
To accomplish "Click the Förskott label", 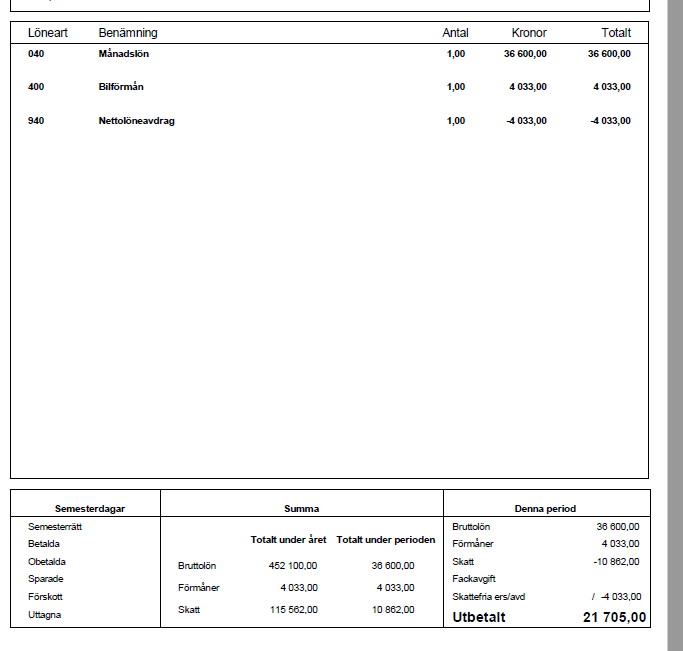I will click(45, 597).
